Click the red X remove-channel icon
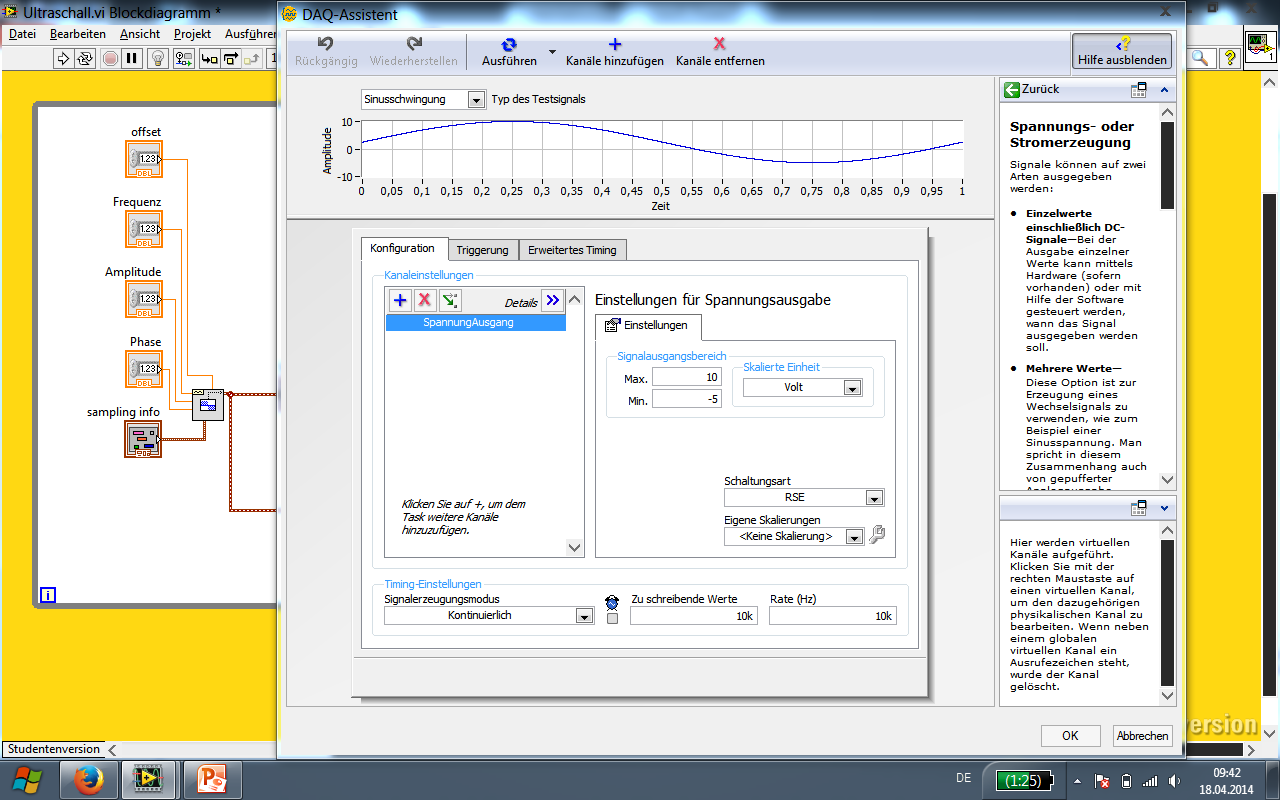Screen dimensions: 1280x800 [x=424, y=300]
